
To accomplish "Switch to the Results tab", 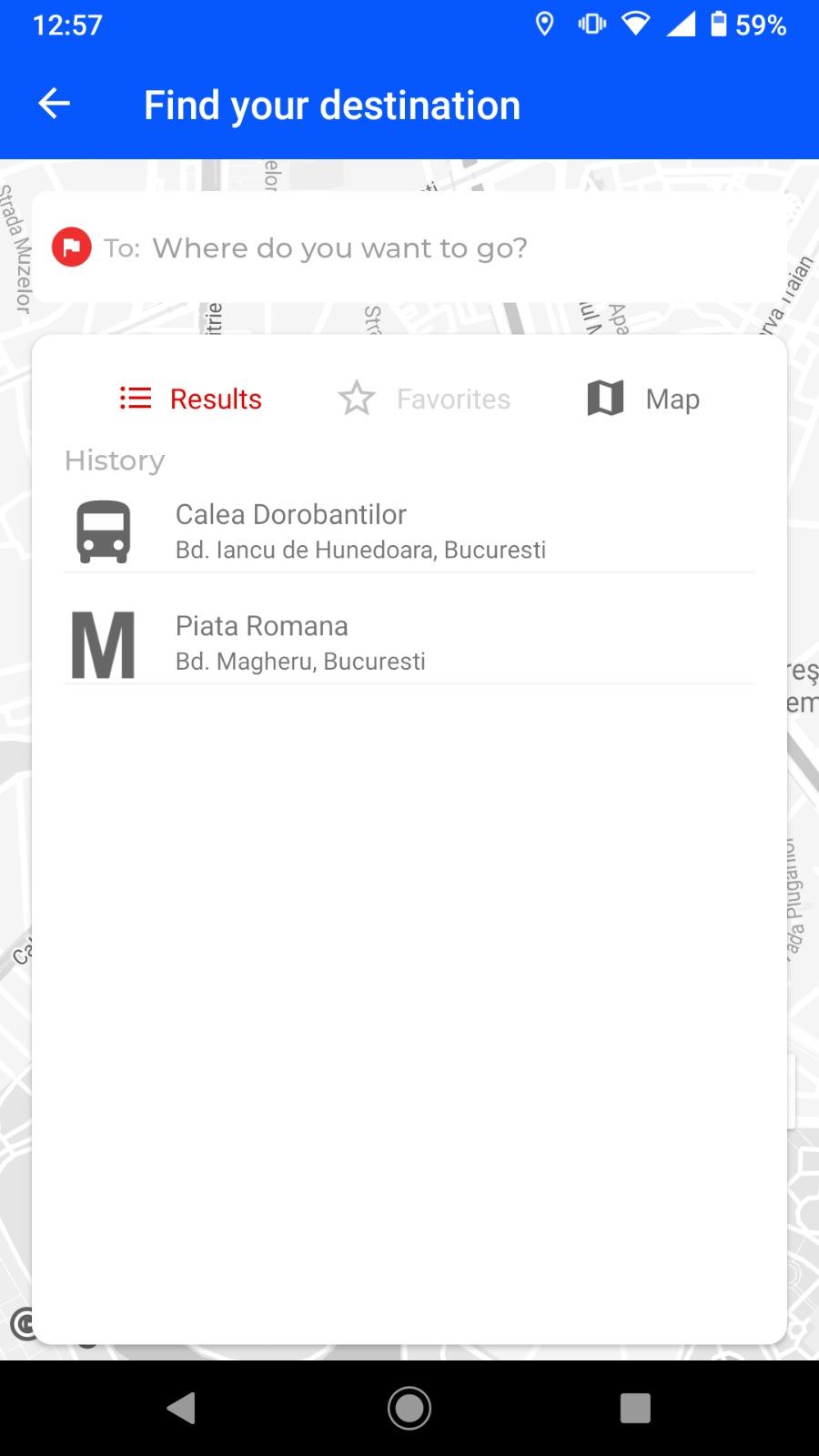I will point(191,399).
